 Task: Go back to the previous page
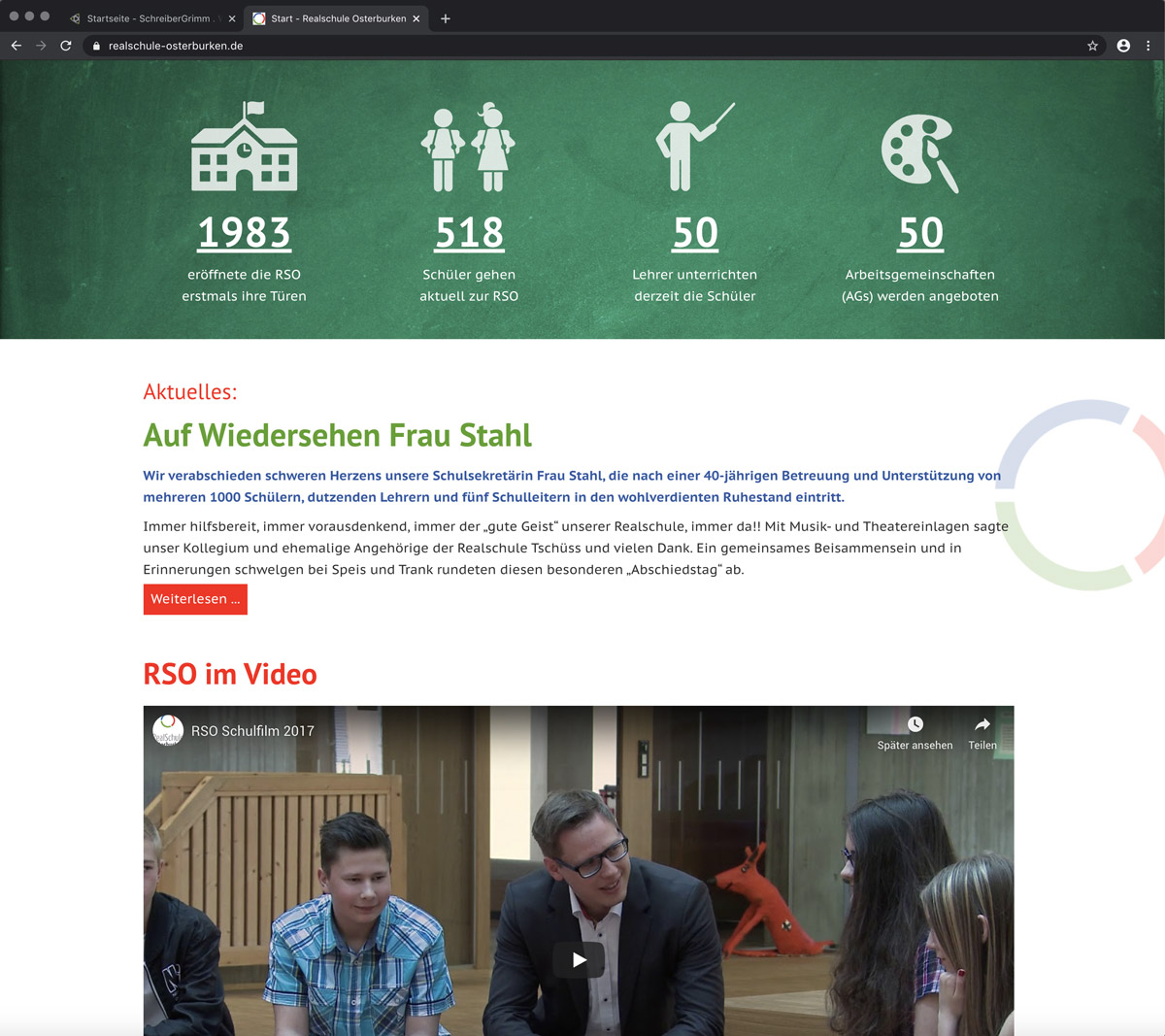[17, 46]
